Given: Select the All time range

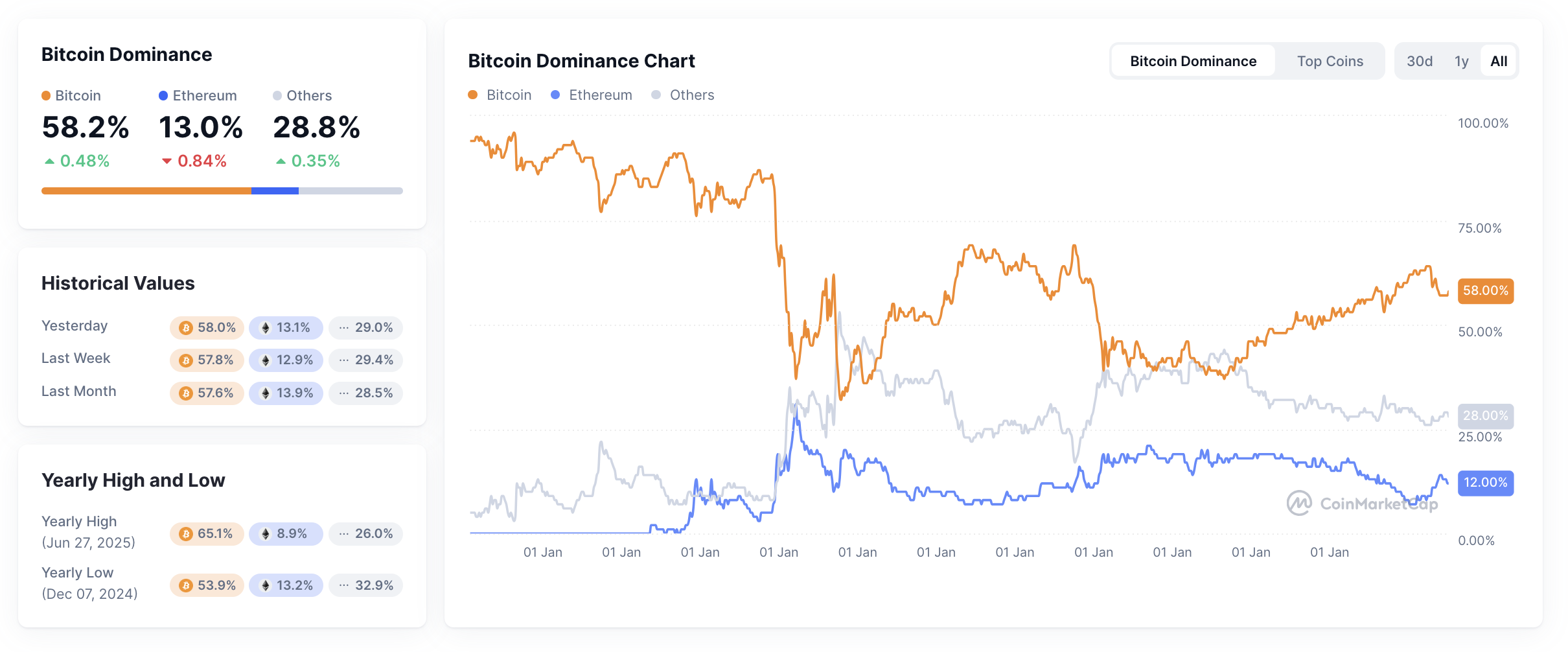Looking at the screenshot, I should click(x=1499, y=62).
